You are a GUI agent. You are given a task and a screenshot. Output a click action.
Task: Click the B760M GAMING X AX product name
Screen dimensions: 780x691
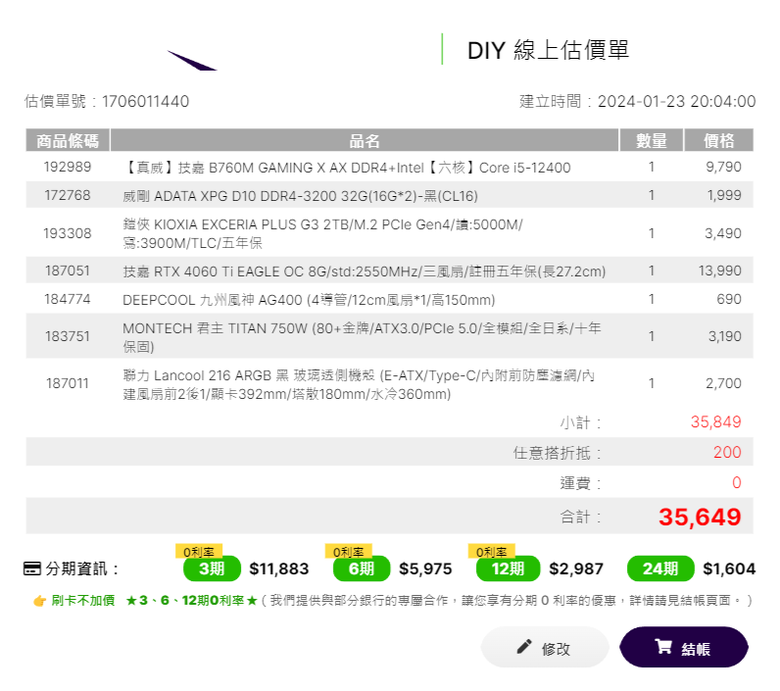347,168
